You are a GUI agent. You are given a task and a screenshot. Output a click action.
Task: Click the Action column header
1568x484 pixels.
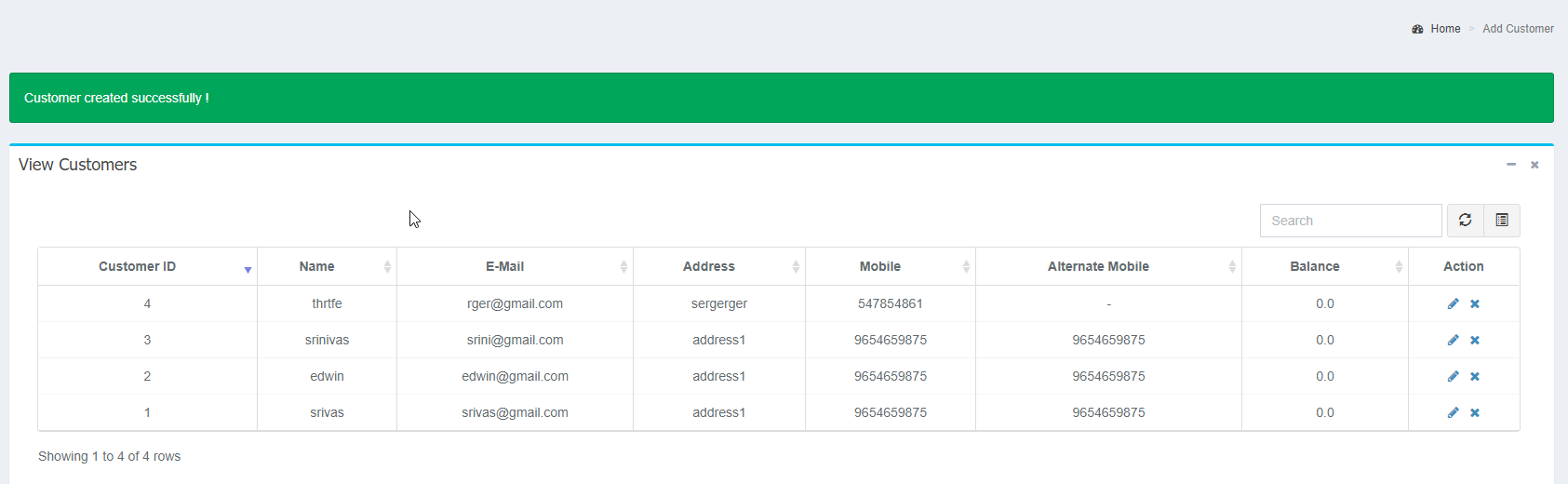1464,266
